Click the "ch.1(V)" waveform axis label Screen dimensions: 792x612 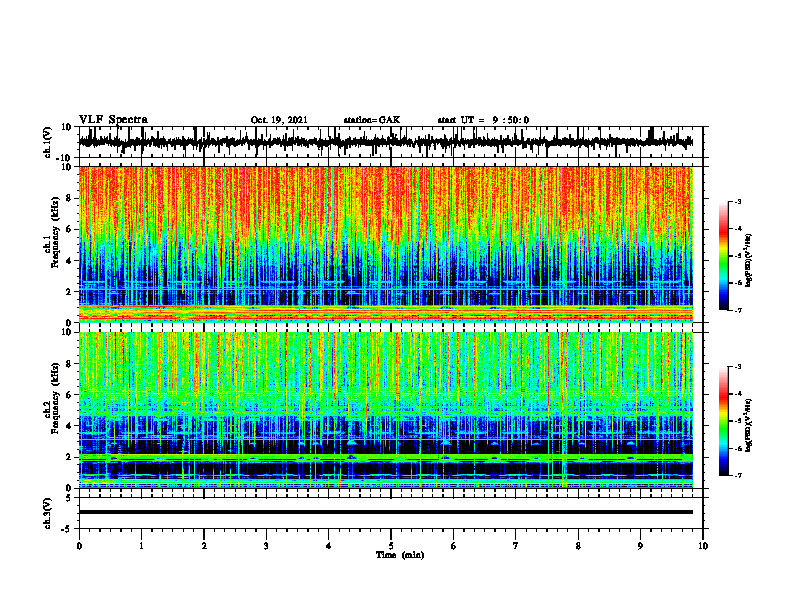[48, 142]
